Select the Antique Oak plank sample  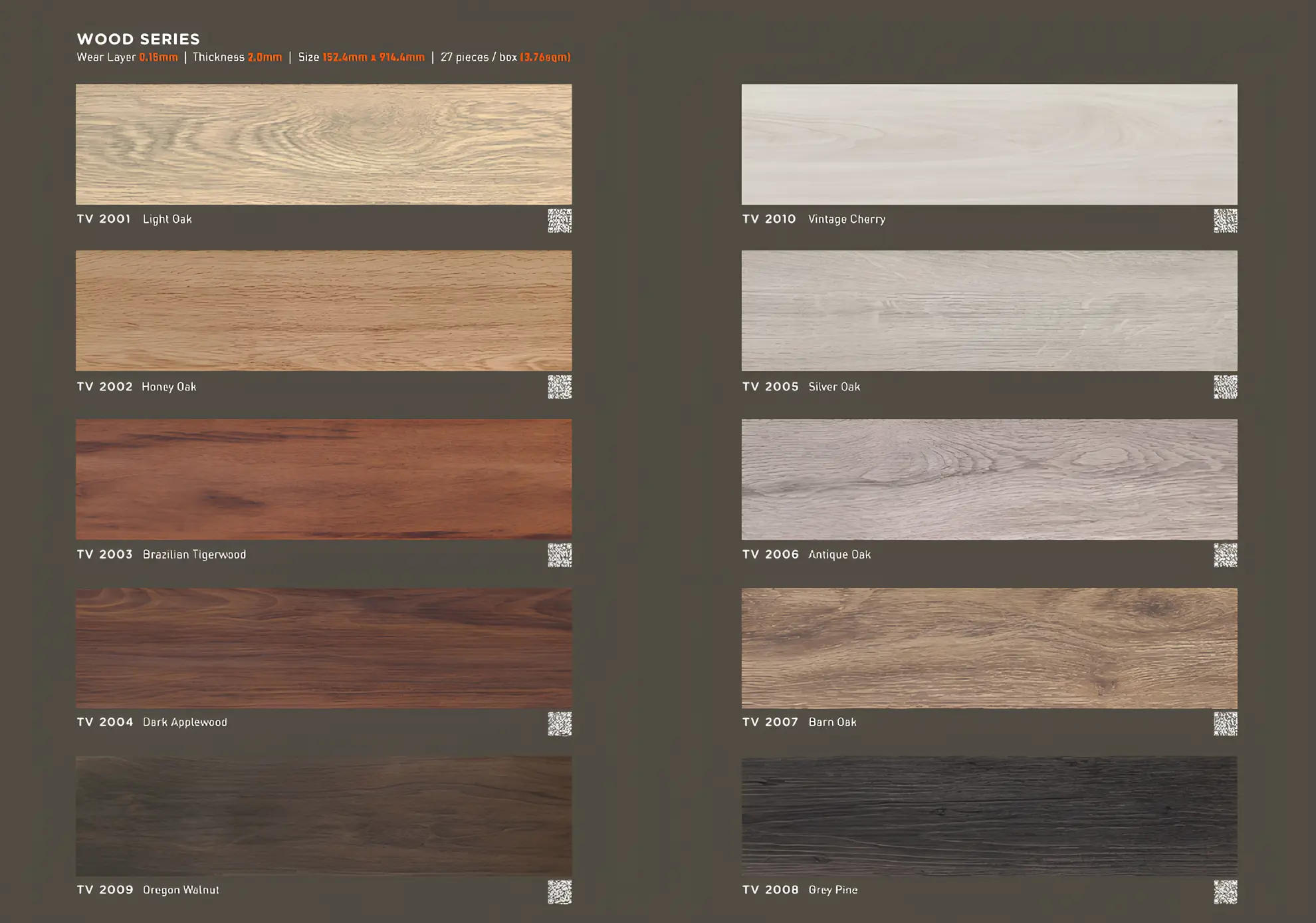click(990, 479)
